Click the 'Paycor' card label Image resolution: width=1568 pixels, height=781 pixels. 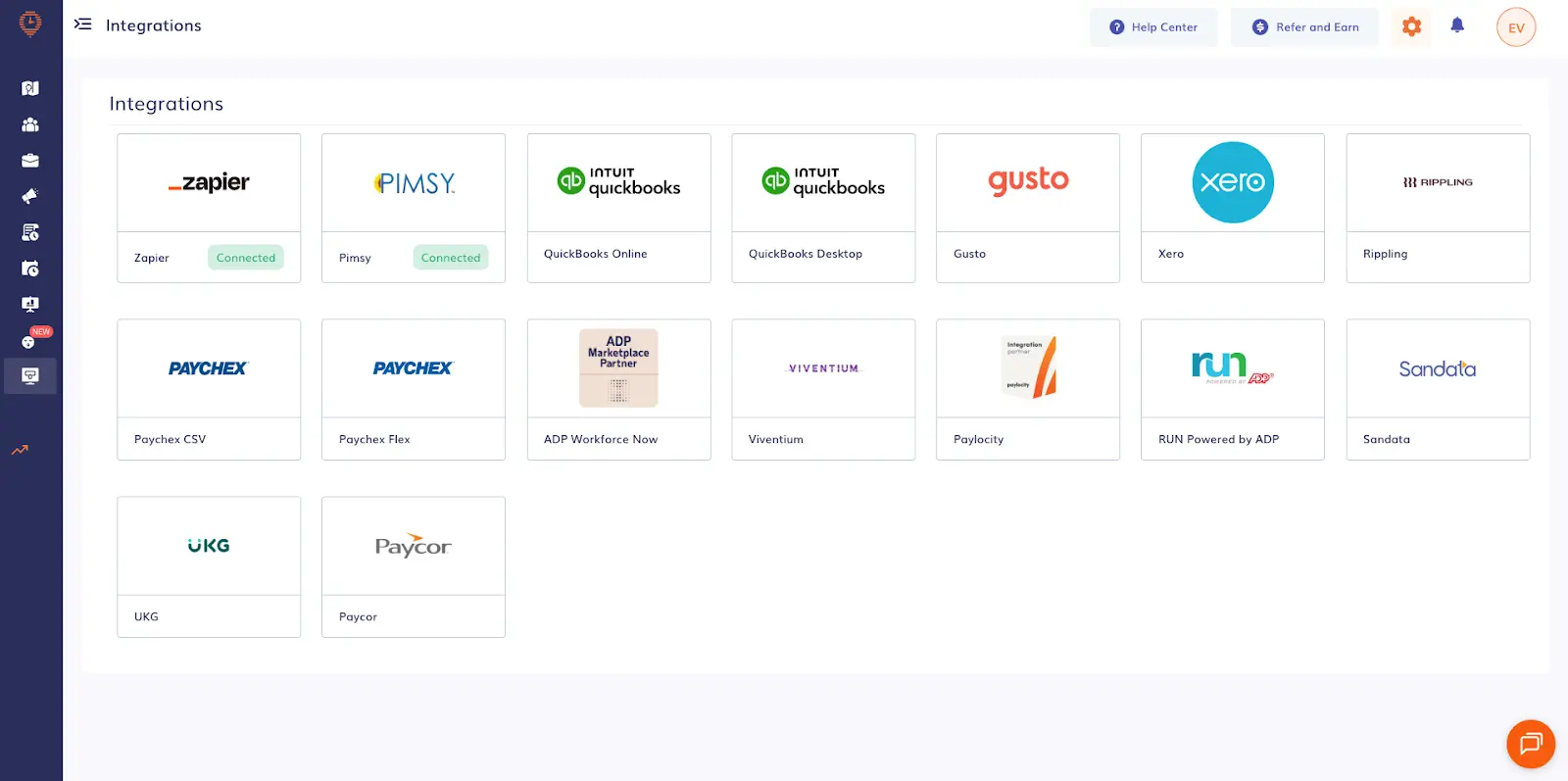pyautogui.click(x=358, y=616)
